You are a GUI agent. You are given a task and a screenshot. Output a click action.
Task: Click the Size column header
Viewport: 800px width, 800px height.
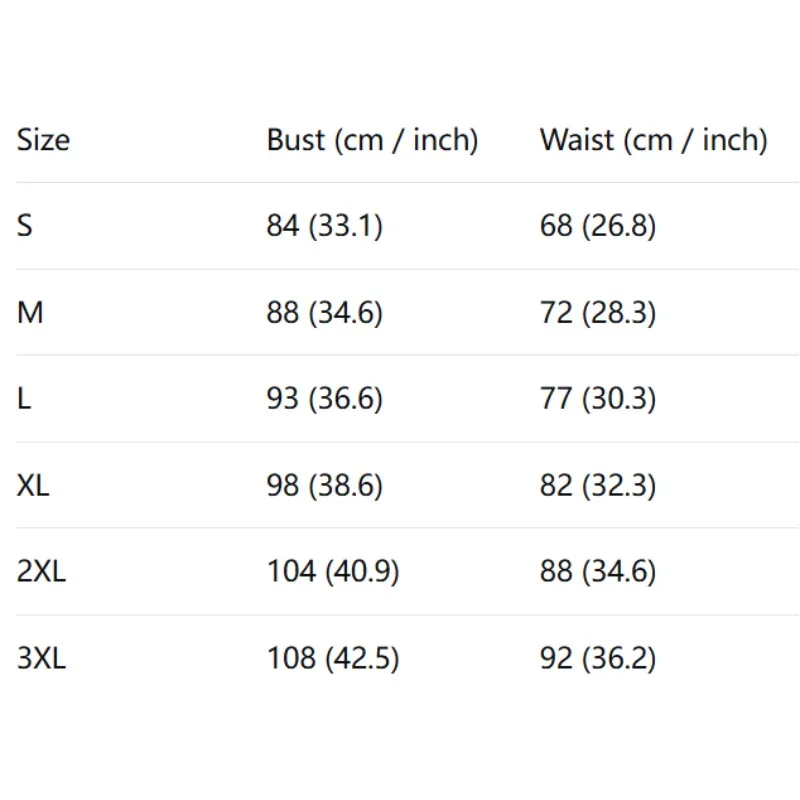click(43, 140)
